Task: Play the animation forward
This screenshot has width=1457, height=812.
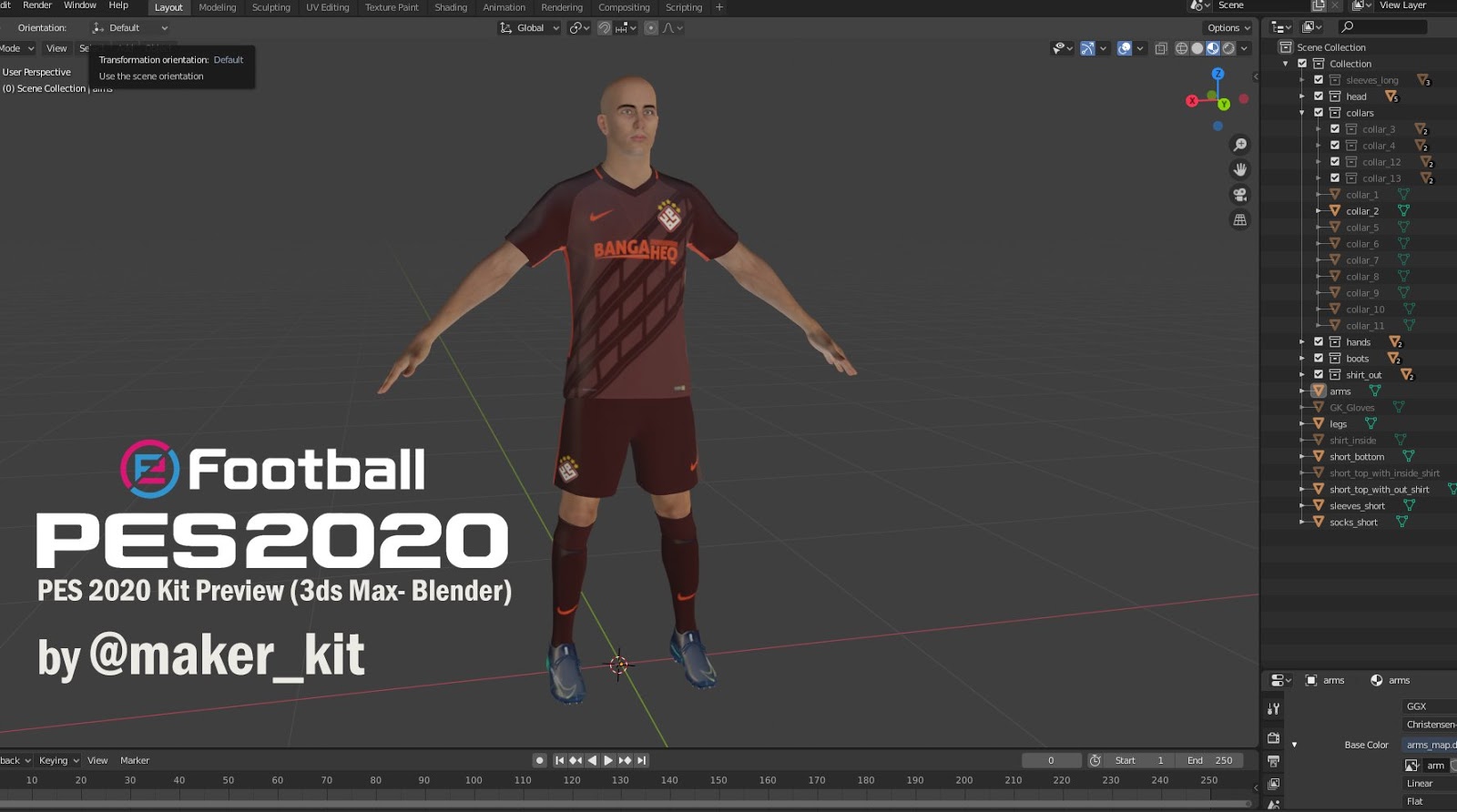Action: point(608,760)
